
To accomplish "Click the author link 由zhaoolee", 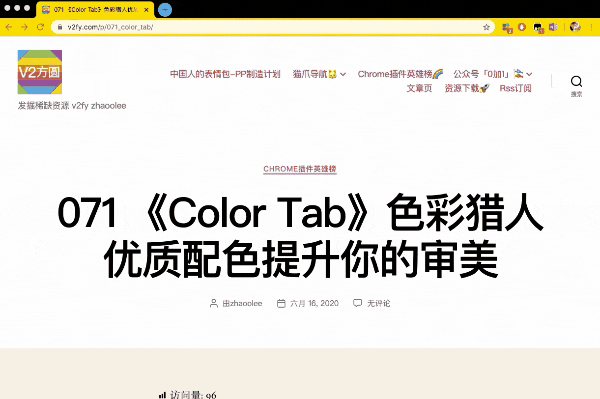I will click(242, 303).
